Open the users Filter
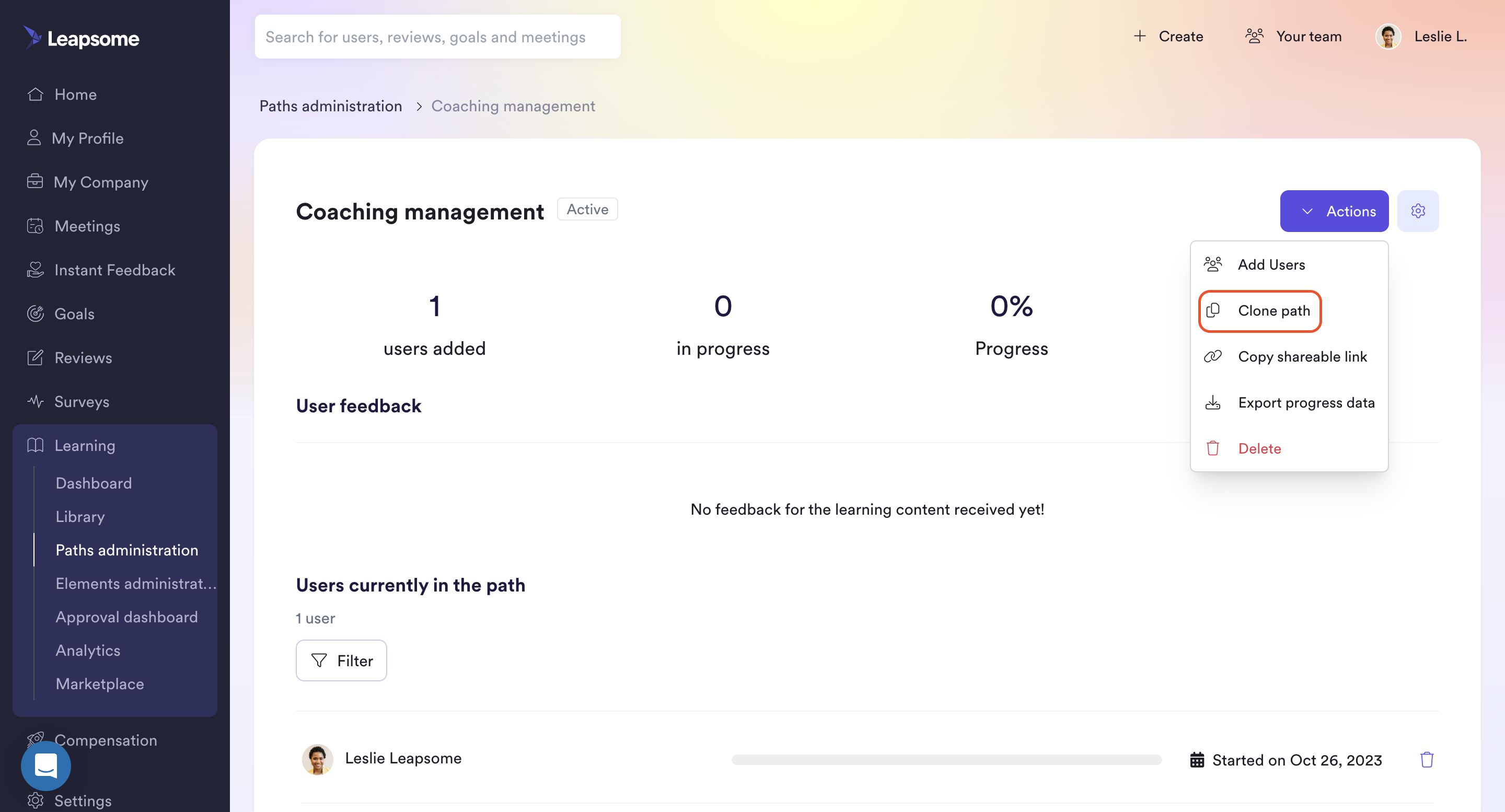This screenshot has height=812, width=1505. [341, 659]
